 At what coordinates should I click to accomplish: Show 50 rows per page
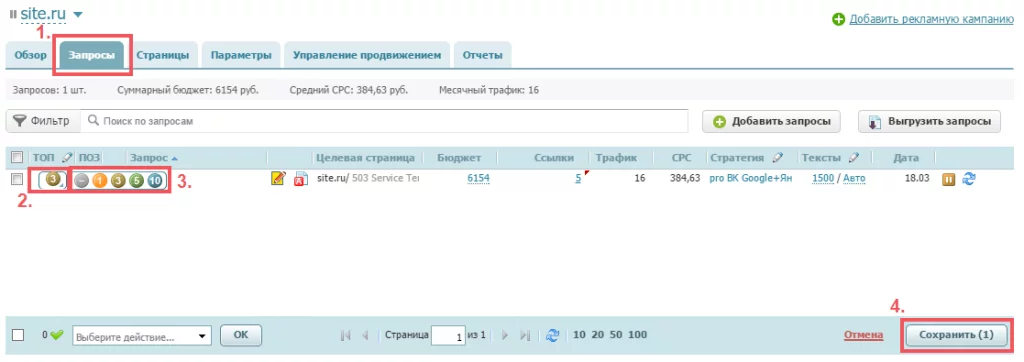coord(615,335)
